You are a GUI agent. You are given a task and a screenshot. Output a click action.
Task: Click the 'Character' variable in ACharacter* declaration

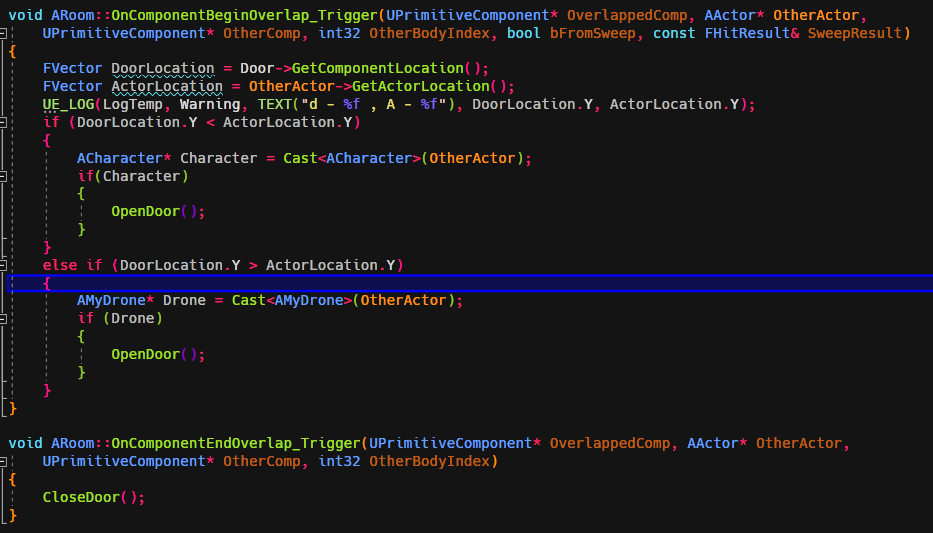tap(218, 158)
